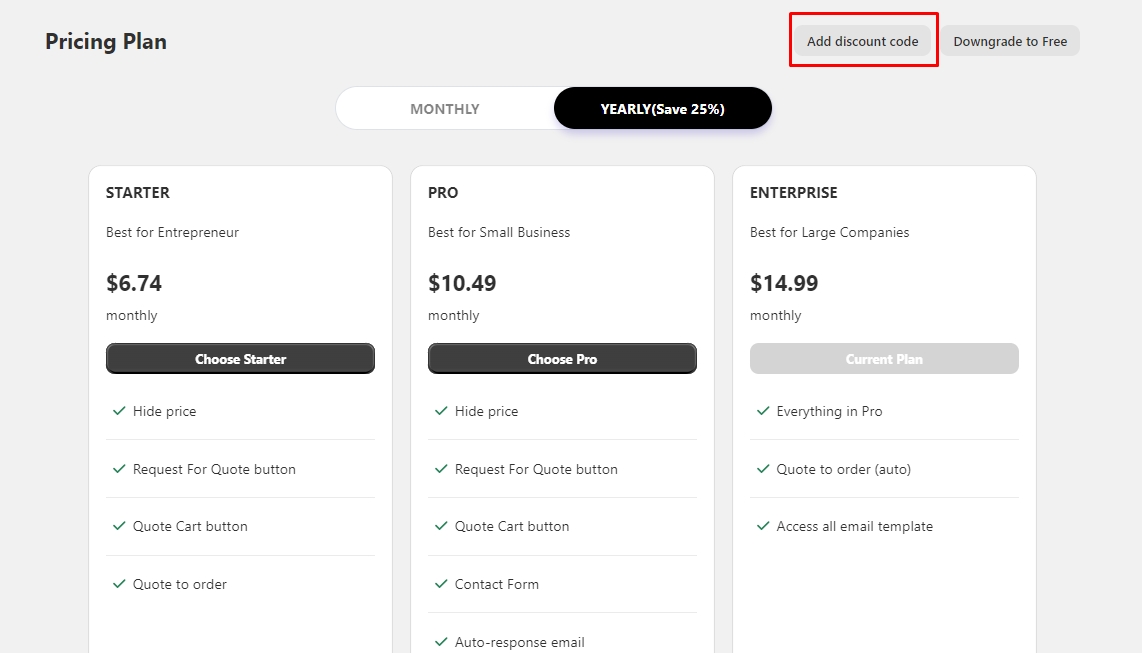This screenshot has height=653, width=1142.
Task: Click the checkmark beside Everything in Pro
Action: coord(763,411)
